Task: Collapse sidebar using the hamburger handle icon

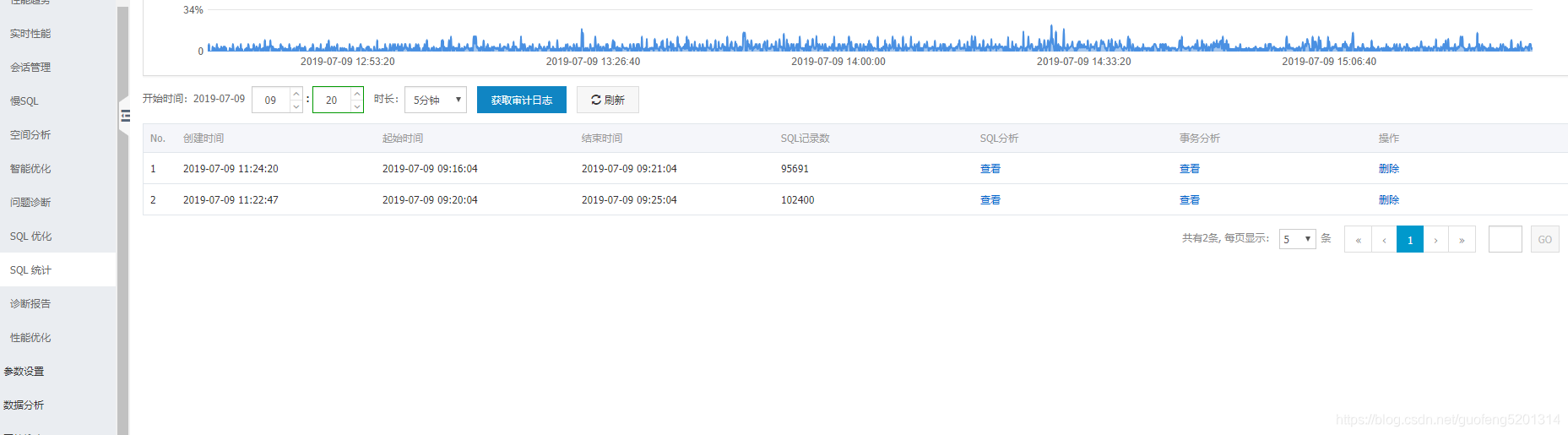Action: click(125, 117)
